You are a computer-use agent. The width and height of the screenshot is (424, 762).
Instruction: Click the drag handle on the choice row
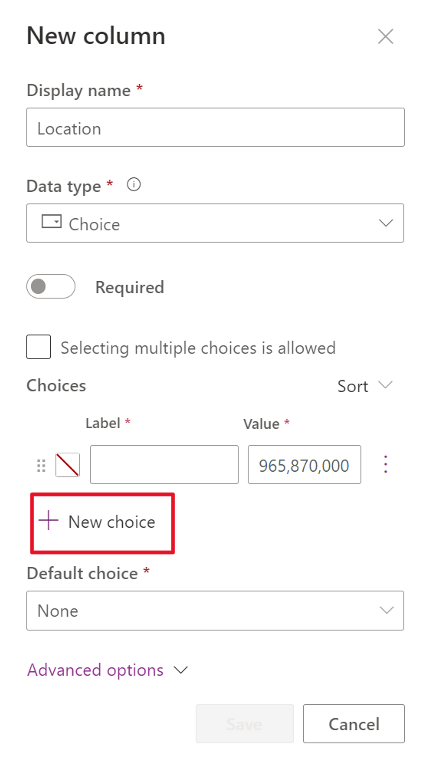[41, 466]
